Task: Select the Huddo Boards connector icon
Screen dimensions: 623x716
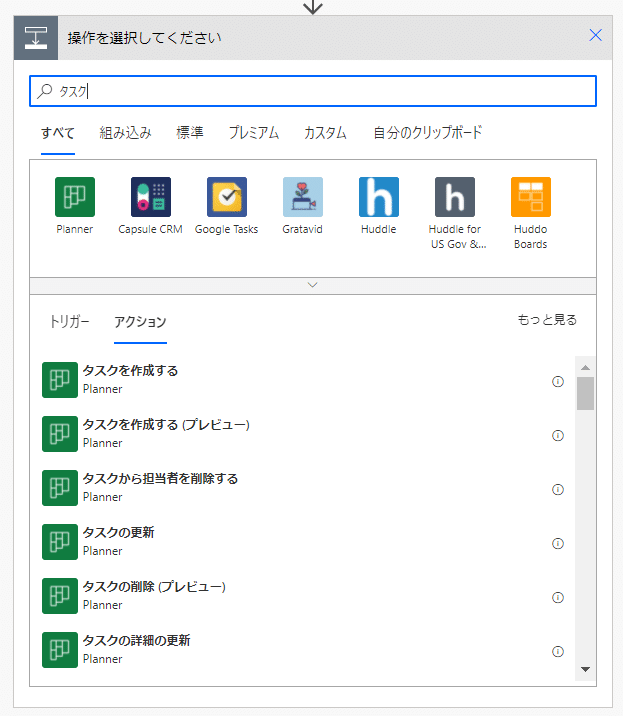Action: tap(531, 197)
